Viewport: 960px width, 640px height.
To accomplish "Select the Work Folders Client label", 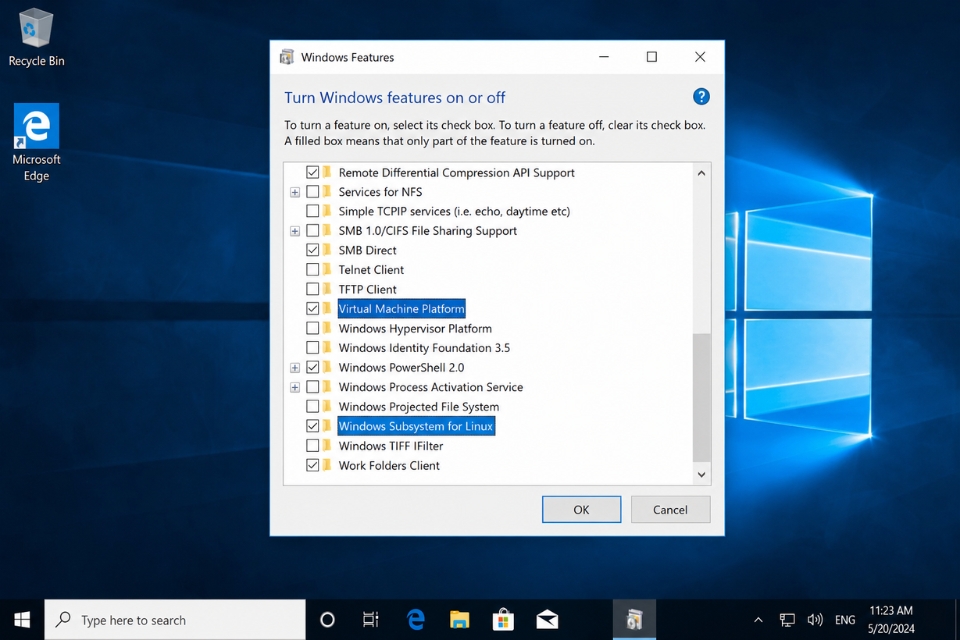I will coord(389,465).
